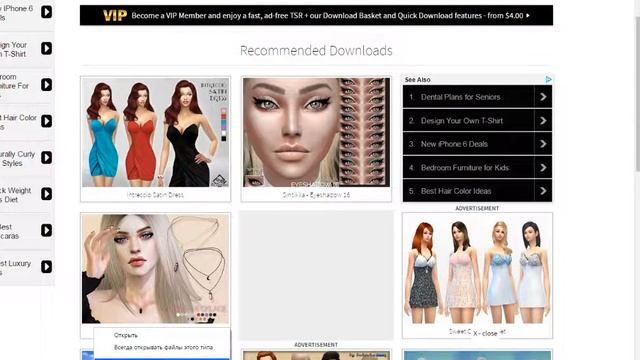Click the VIP membership banner
The width and height of the screenshot is (640, 360).
(x=316, y=16)
